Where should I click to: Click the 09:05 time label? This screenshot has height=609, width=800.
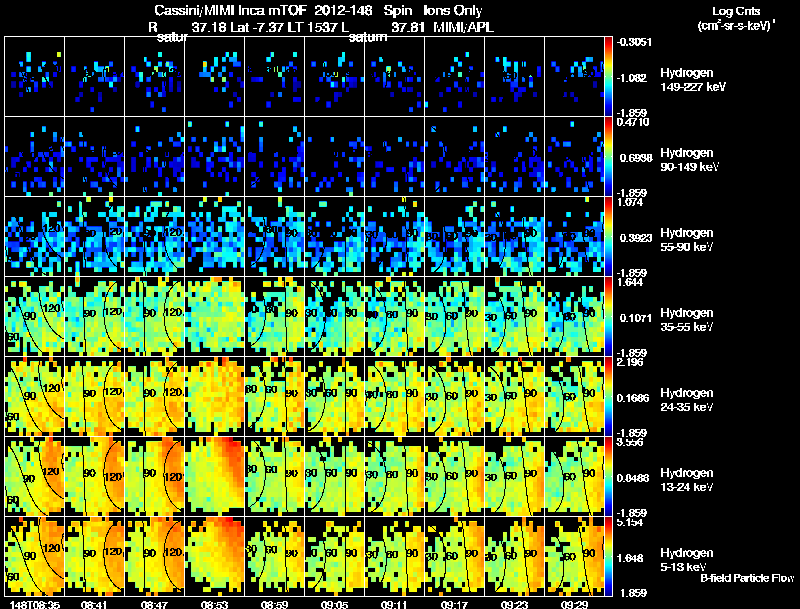point(334,604)
